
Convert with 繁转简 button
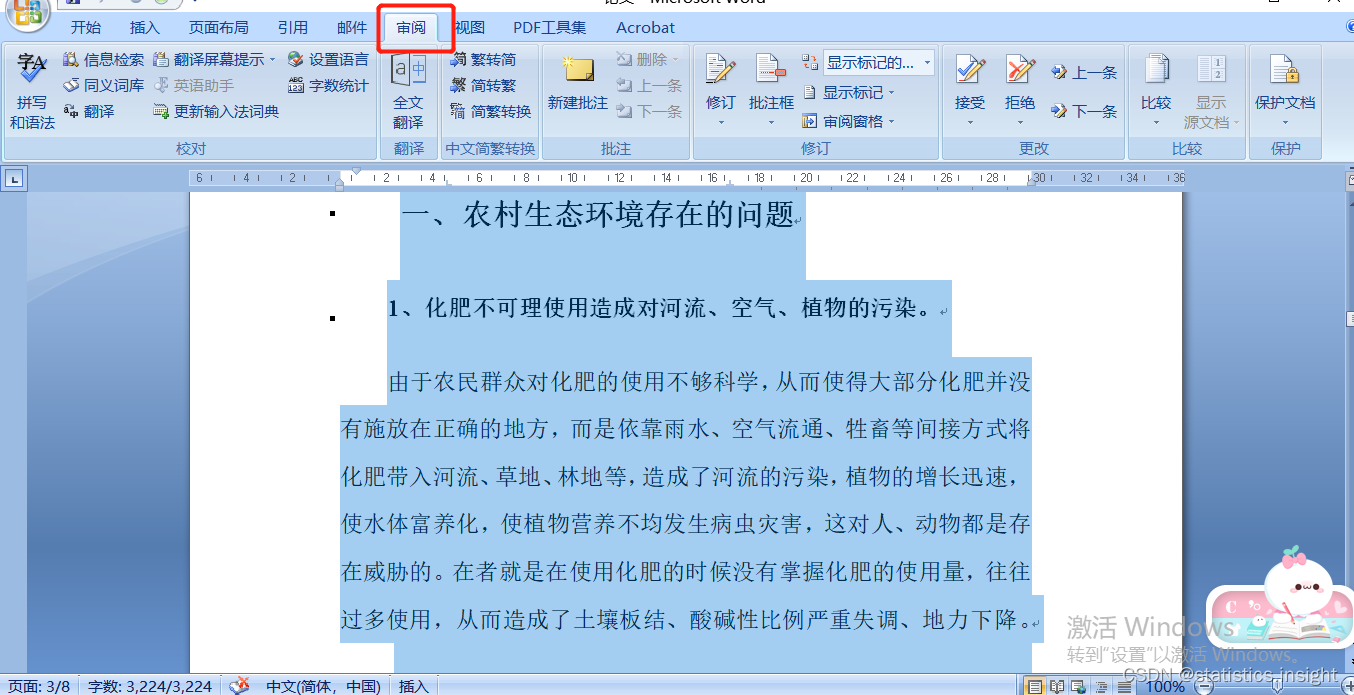pyautogui.click(x=484, y=60)
